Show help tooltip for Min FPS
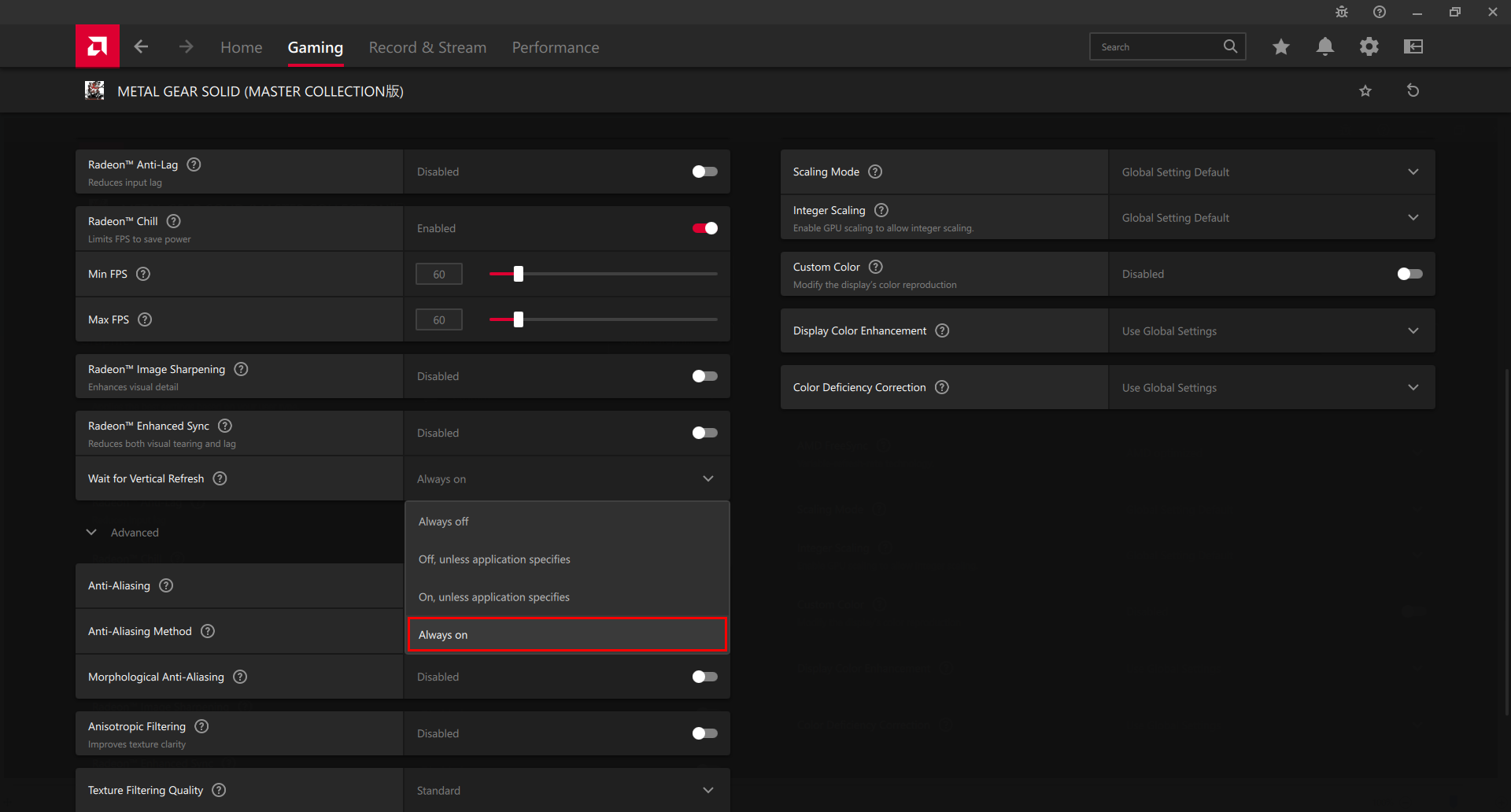The height and width of the screenshot is (812, 1511). click(x=143, y=274)
